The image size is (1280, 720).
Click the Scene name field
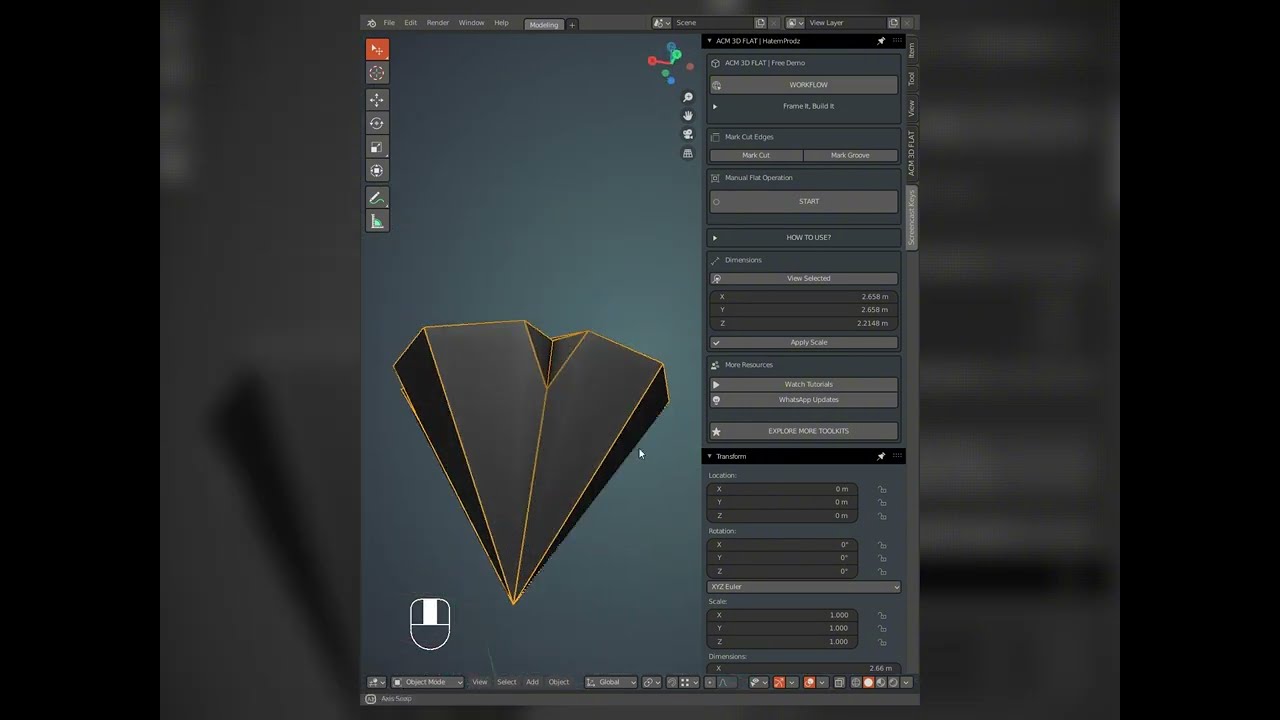(x=712, y=23)
